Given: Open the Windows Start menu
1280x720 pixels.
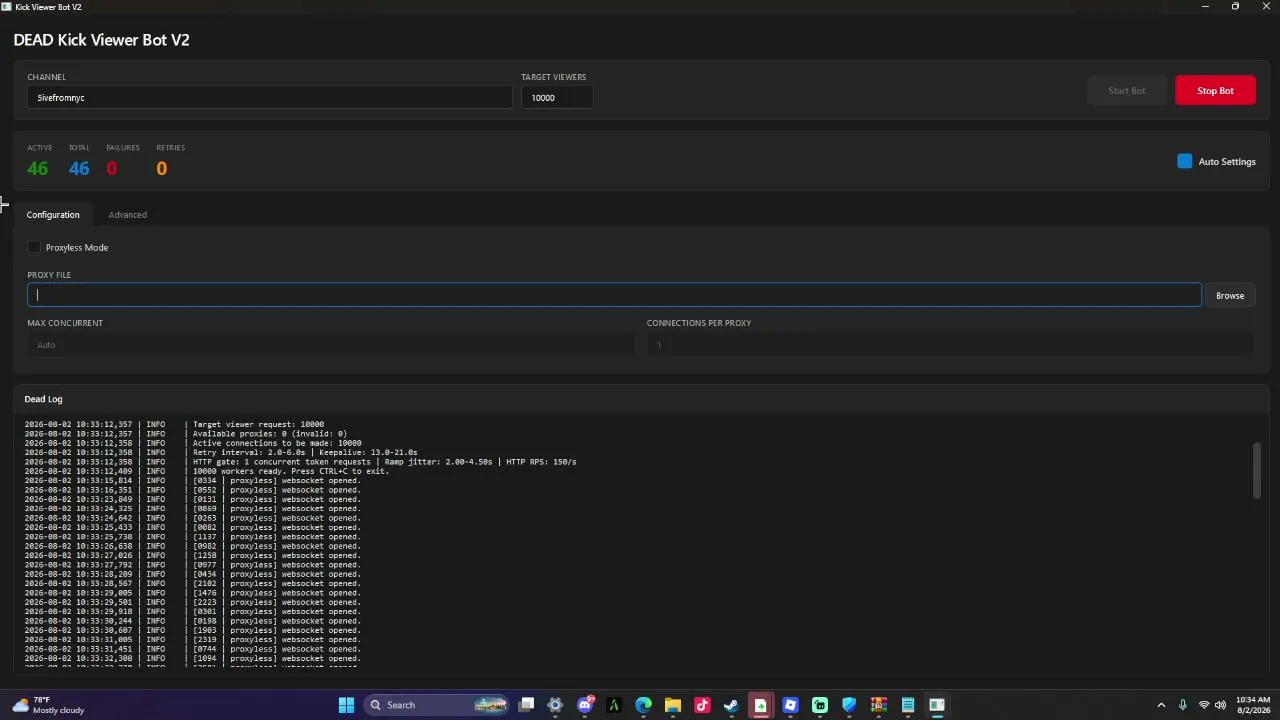Looking at the screenshot, I should [346, 705].
